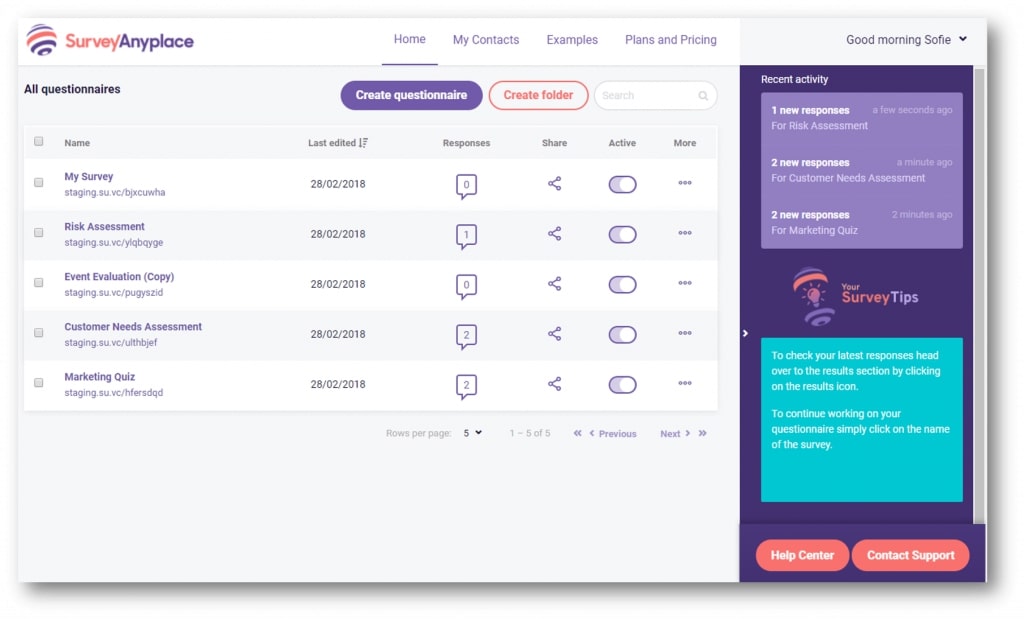The width and height of the screenshot is (1024, 619).
Task: Share the Customer Needs Assessment questionnaire
Action: click(554, 334)
